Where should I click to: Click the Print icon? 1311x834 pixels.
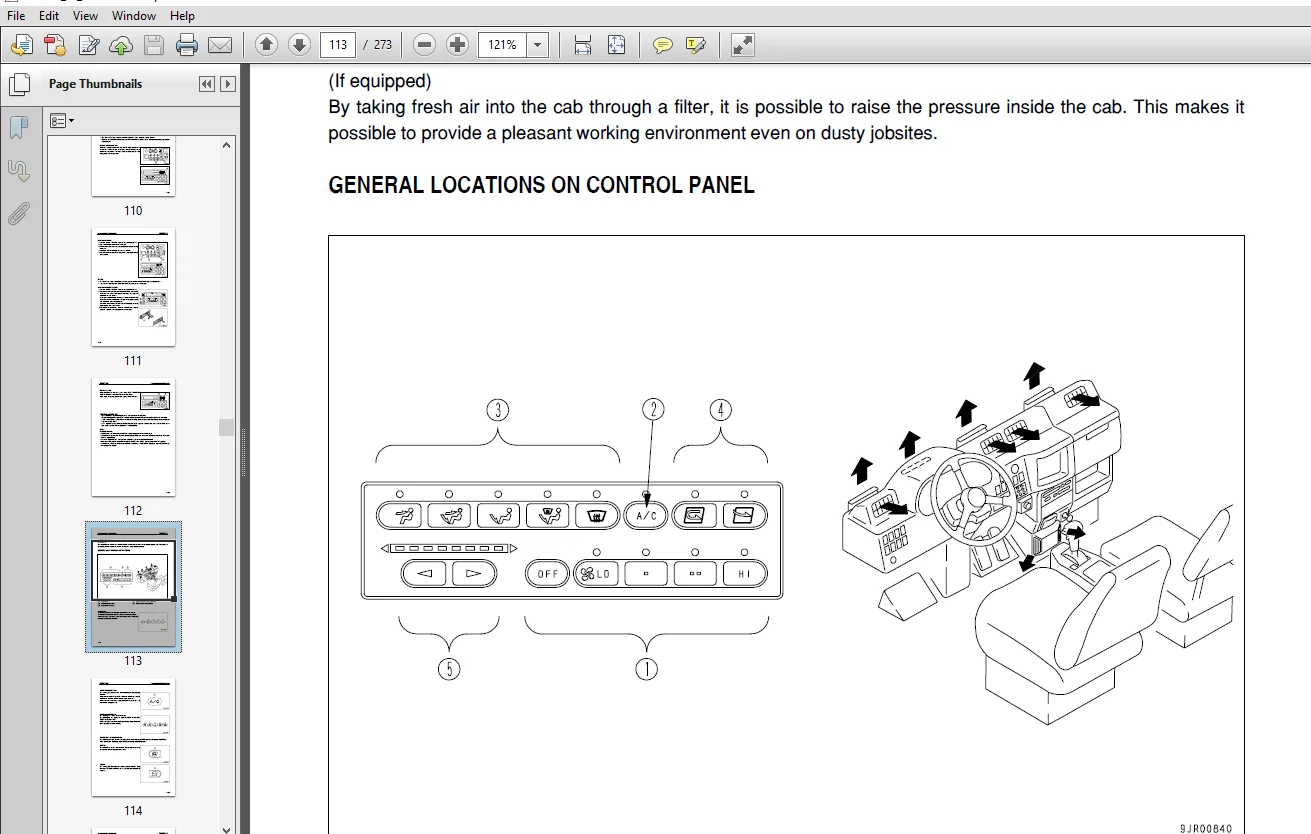point(187,45)
